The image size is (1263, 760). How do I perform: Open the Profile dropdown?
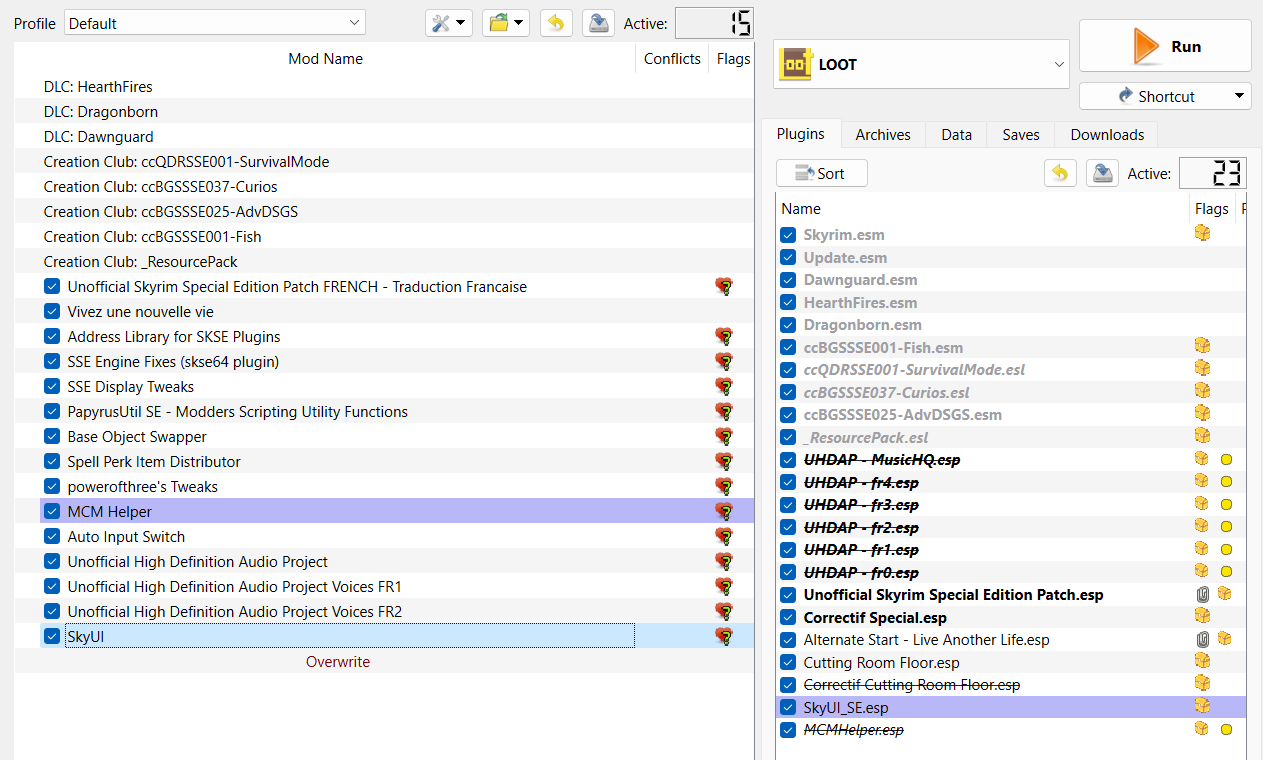(x=215, y=23)
